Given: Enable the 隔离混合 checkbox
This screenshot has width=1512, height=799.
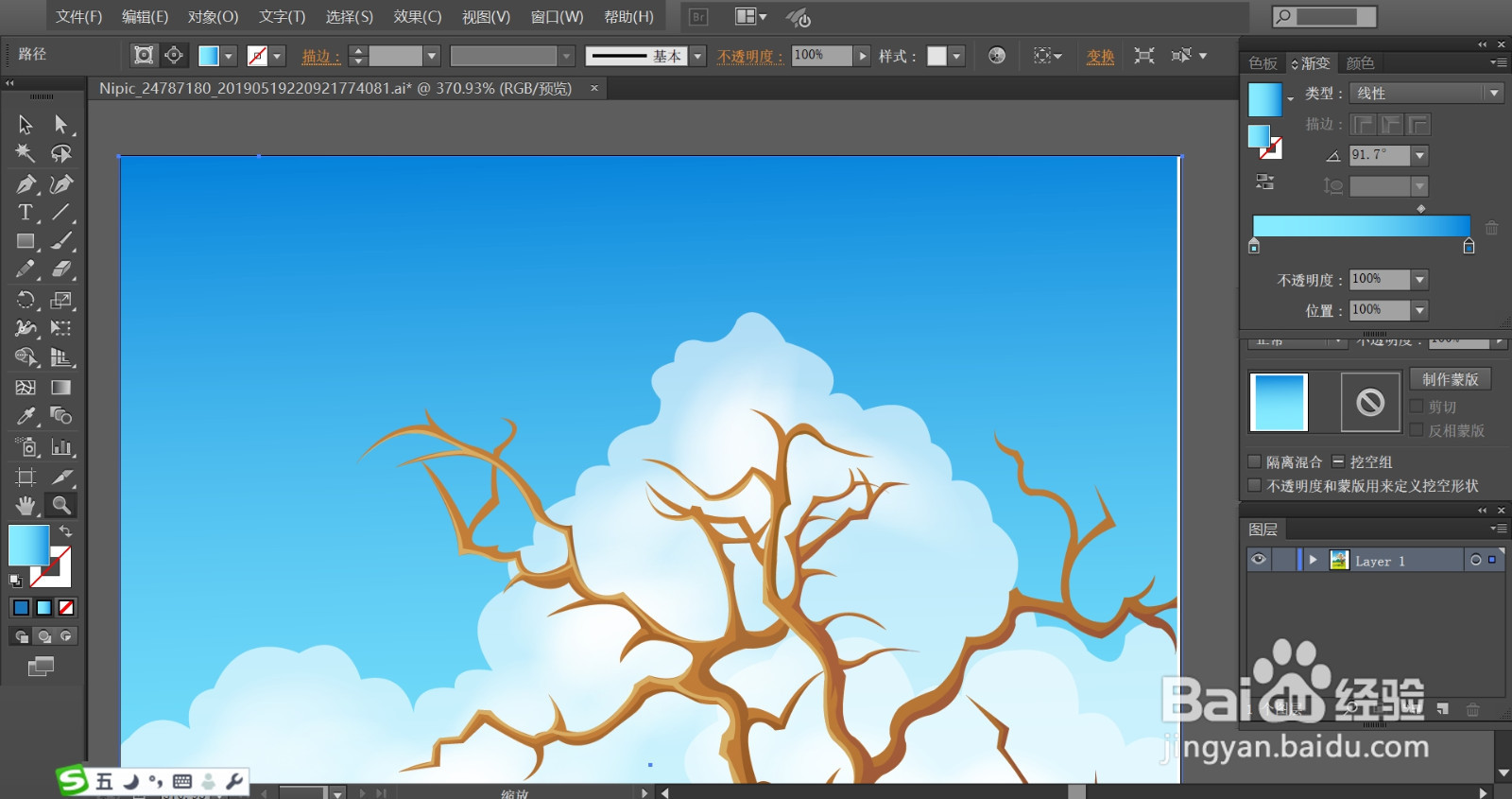Looking at the screenshot, I should (1255, 461).
